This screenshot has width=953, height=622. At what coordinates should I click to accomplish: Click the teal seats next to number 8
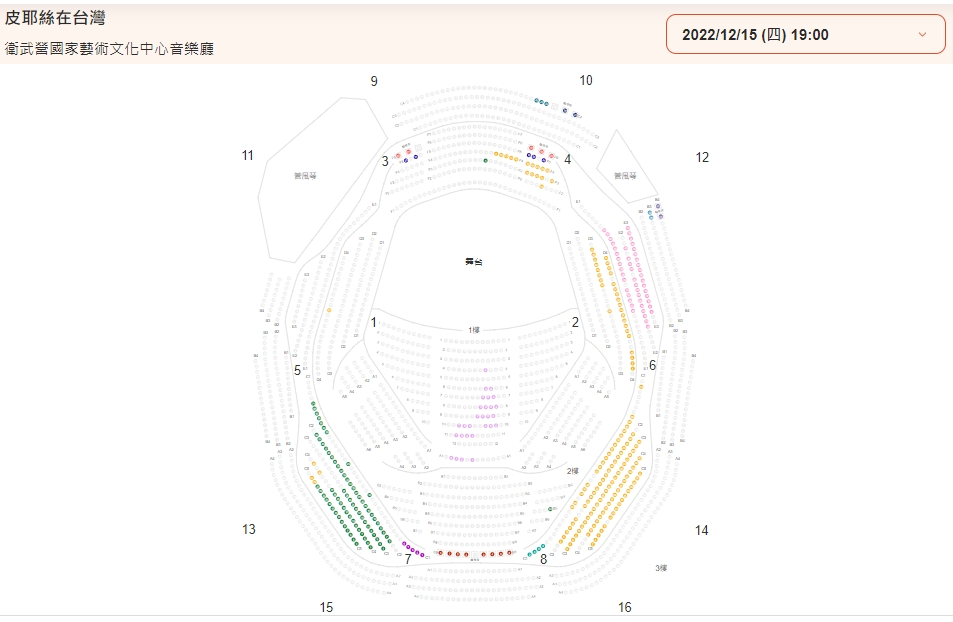pos(535,551)
